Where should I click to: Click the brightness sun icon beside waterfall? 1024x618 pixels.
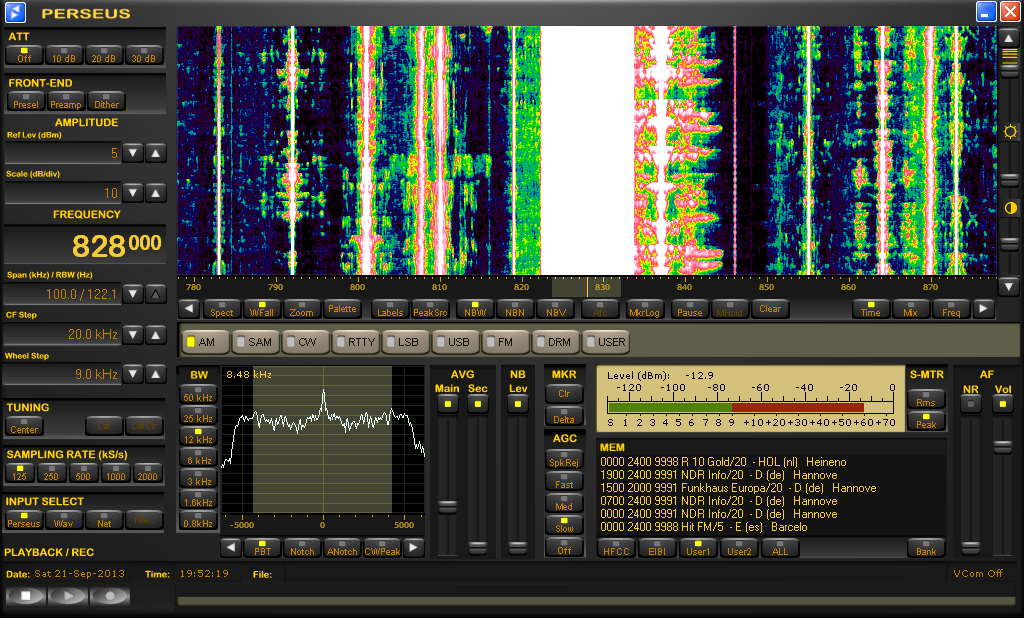pyautogui.click(x=1010, y=131)
